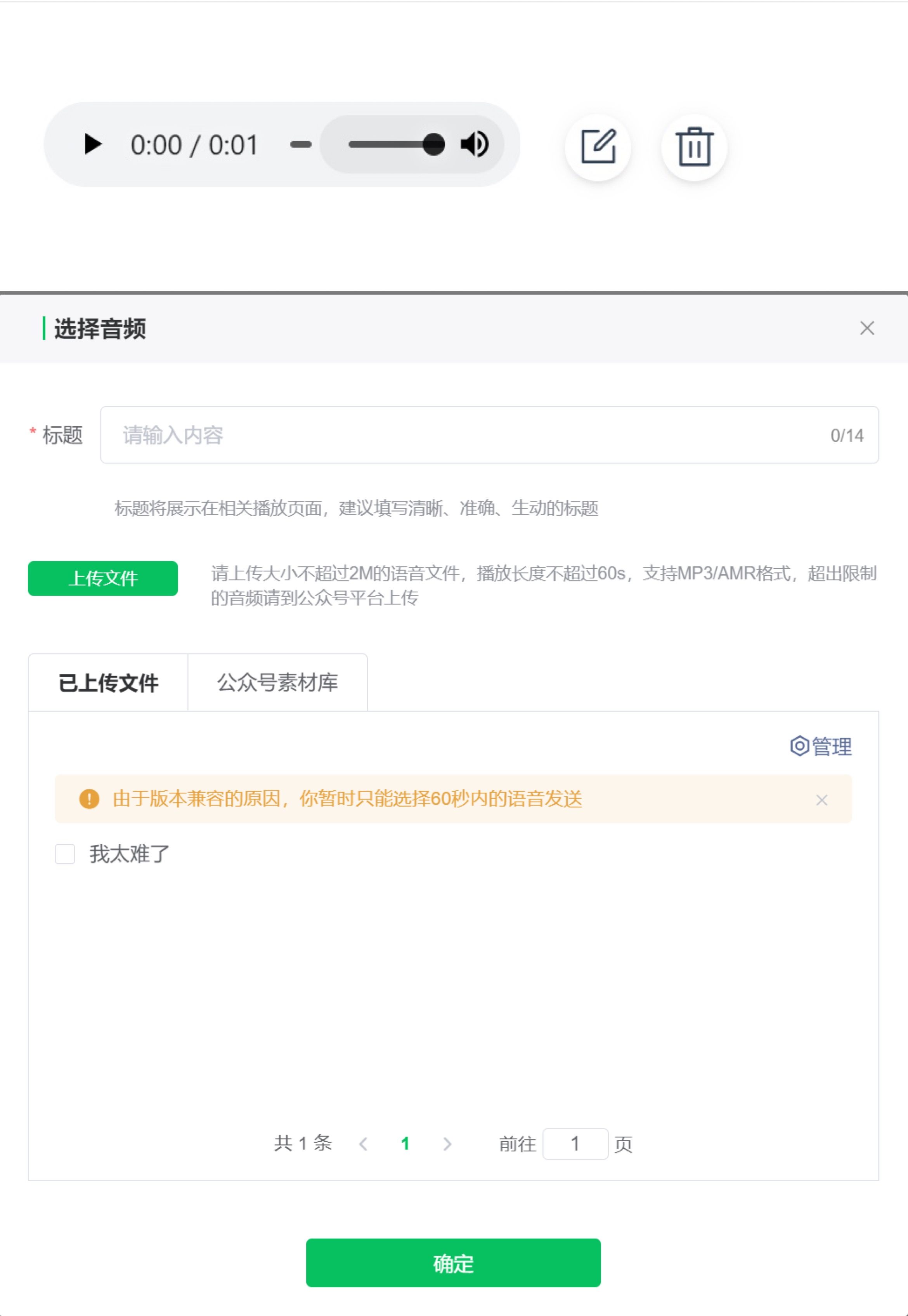The height and width of the screenshot is (1316, 908).
Task: Click the orange warning exclamation icon
Action: pos(89,799)
